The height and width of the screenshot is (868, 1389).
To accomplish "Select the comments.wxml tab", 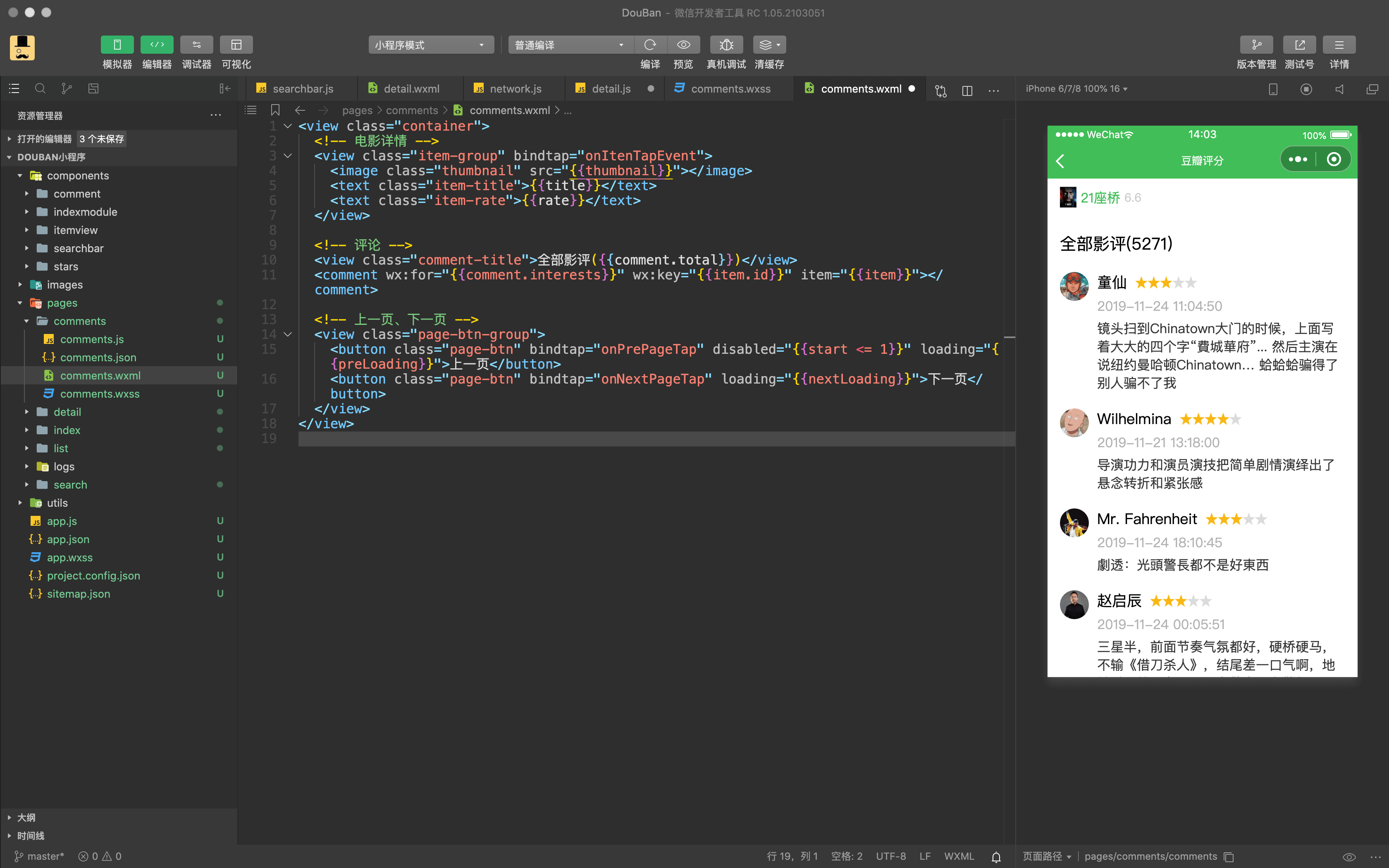I will tap(860, 88).
